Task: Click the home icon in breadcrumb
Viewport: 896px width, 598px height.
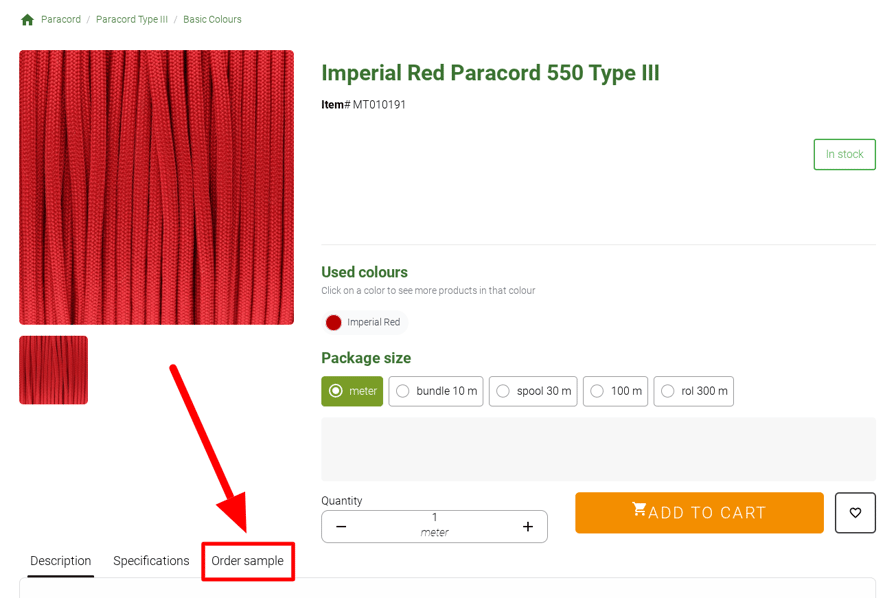Action: pyautogui.click(x=27, y=20)
